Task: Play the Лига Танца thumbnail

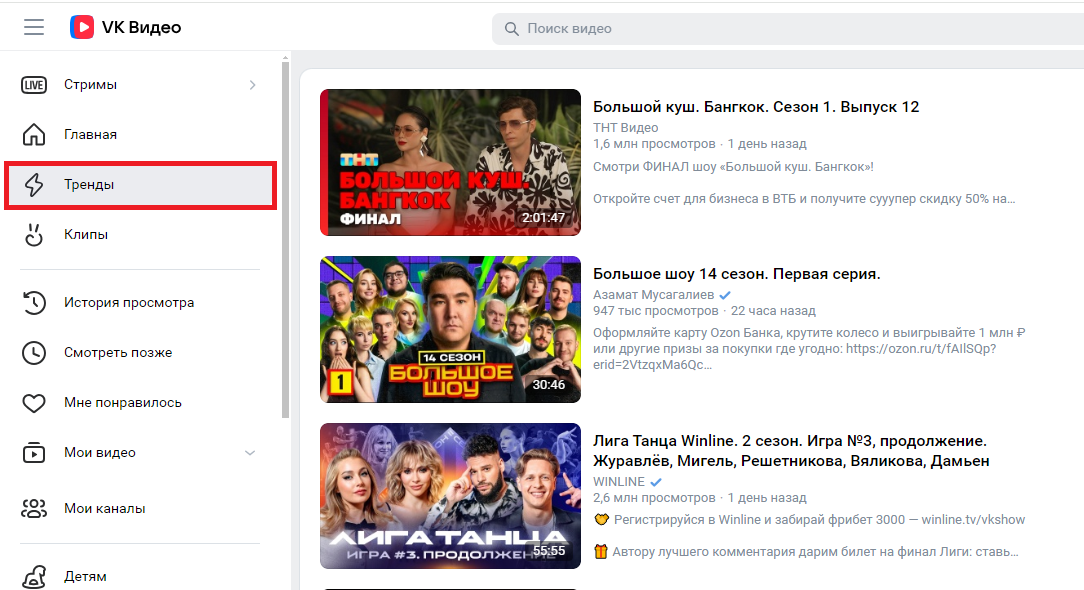Action: [450, 496]
